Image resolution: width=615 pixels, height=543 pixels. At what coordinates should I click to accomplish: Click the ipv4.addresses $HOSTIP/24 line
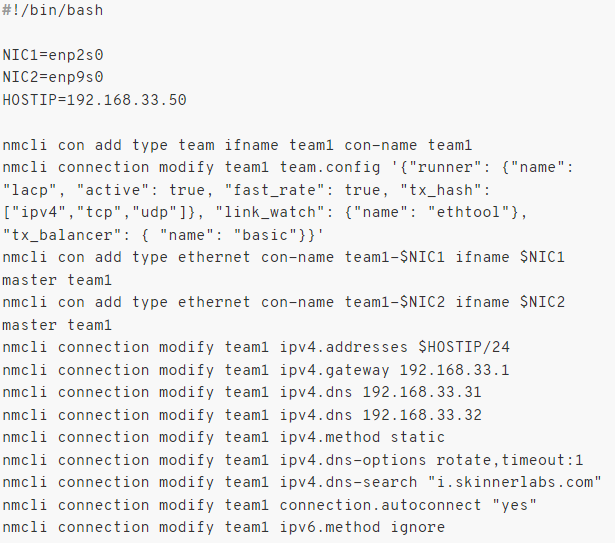click(x=256, y=347)
